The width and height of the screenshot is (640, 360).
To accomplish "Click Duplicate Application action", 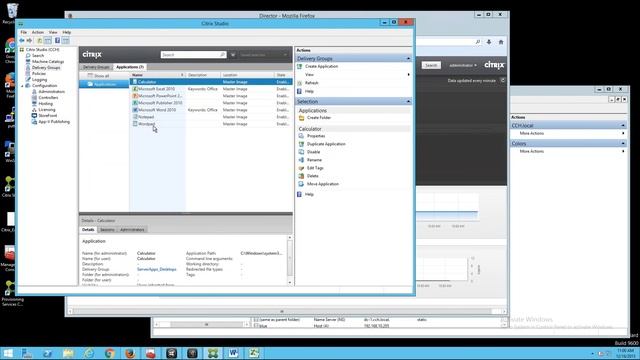I will point(326,144).
